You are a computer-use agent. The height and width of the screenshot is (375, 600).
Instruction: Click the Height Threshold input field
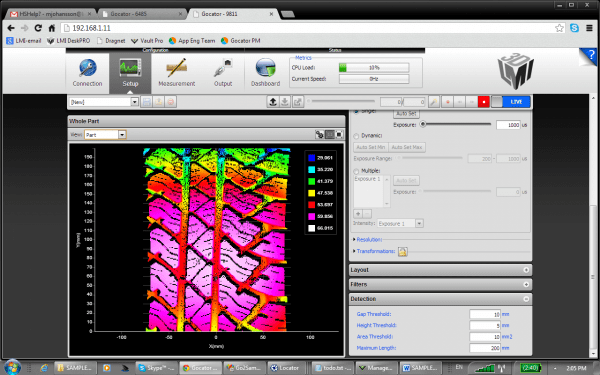tap(485, 326)
